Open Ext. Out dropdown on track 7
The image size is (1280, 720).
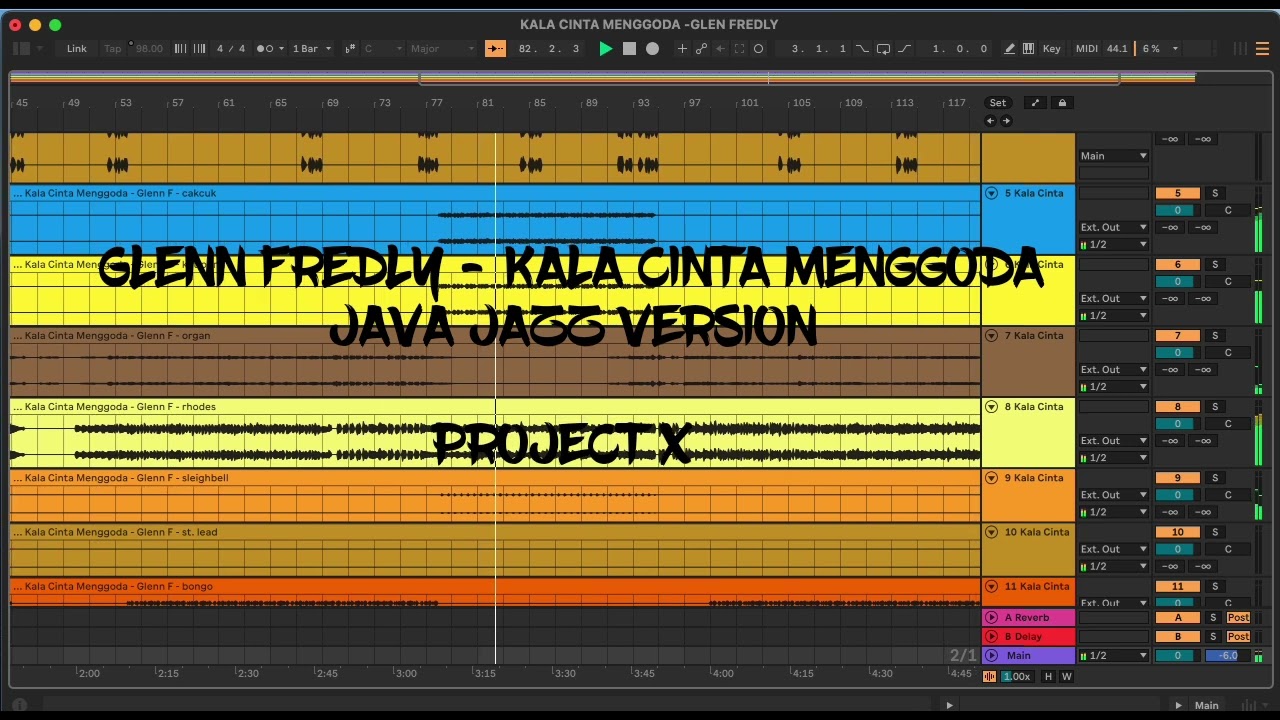coord(1113,370)
